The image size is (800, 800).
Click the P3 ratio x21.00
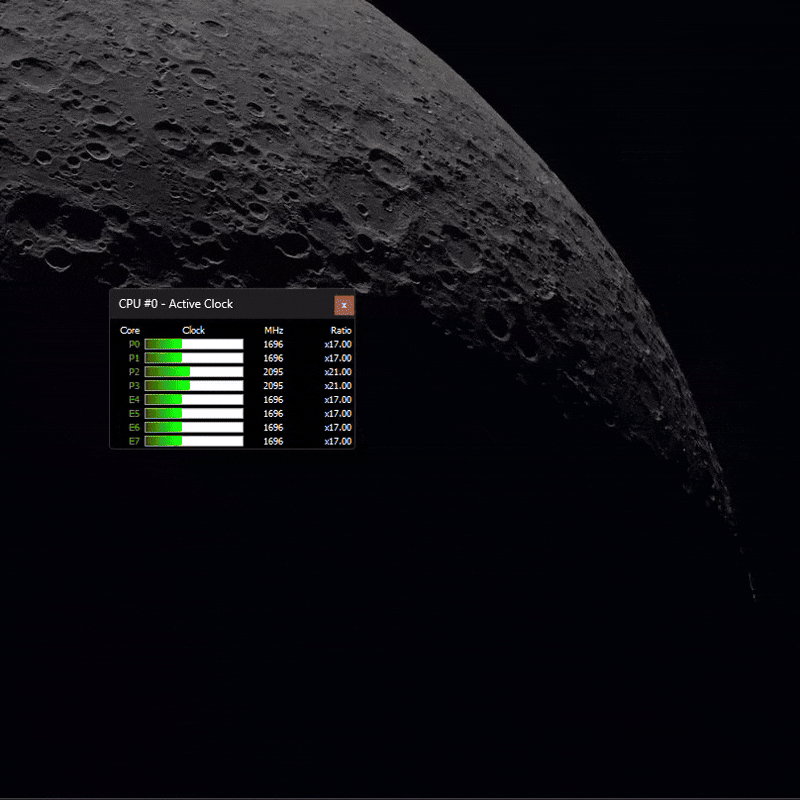click(x=338, y=386)
